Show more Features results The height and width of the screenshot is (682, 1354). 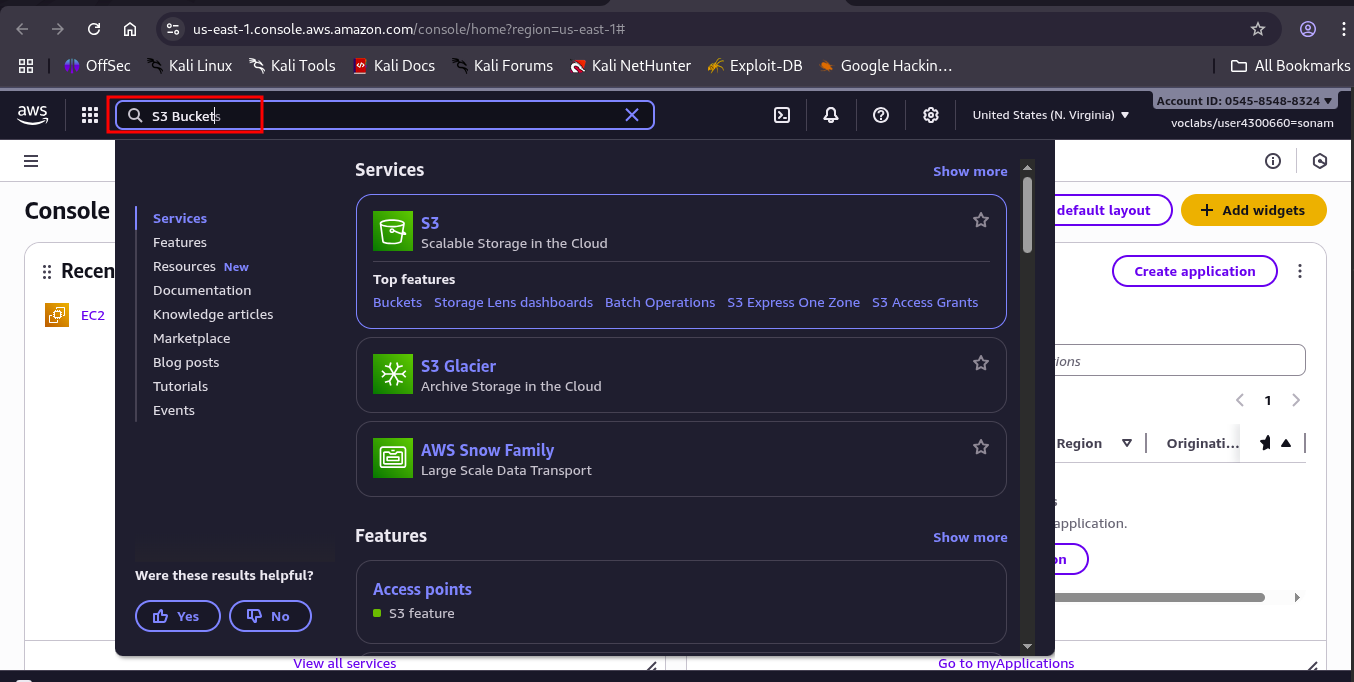tap(970, 537)
